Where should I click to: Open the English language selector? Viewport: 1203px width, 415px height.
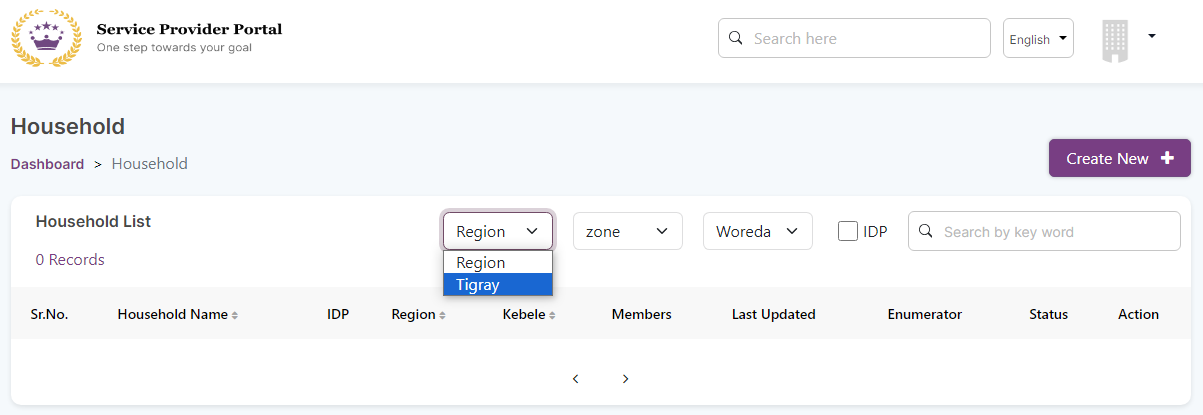pyautogui.click(x=1038, y=39)
